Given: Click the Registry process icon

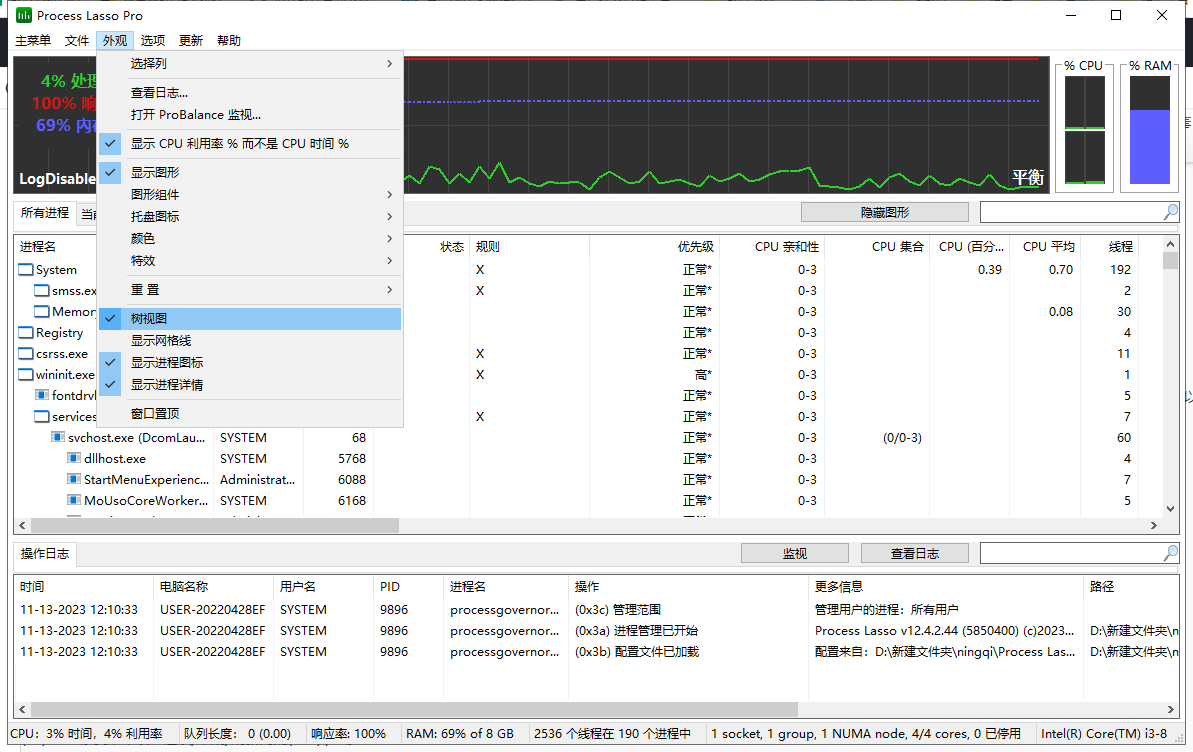Looking at the screenshot, I should 26,333.
